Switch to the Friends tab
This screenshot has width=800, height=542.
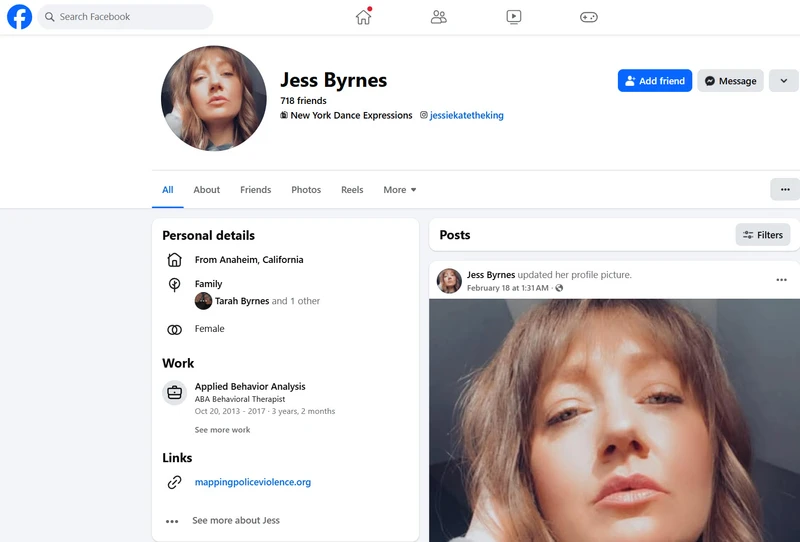256,190
